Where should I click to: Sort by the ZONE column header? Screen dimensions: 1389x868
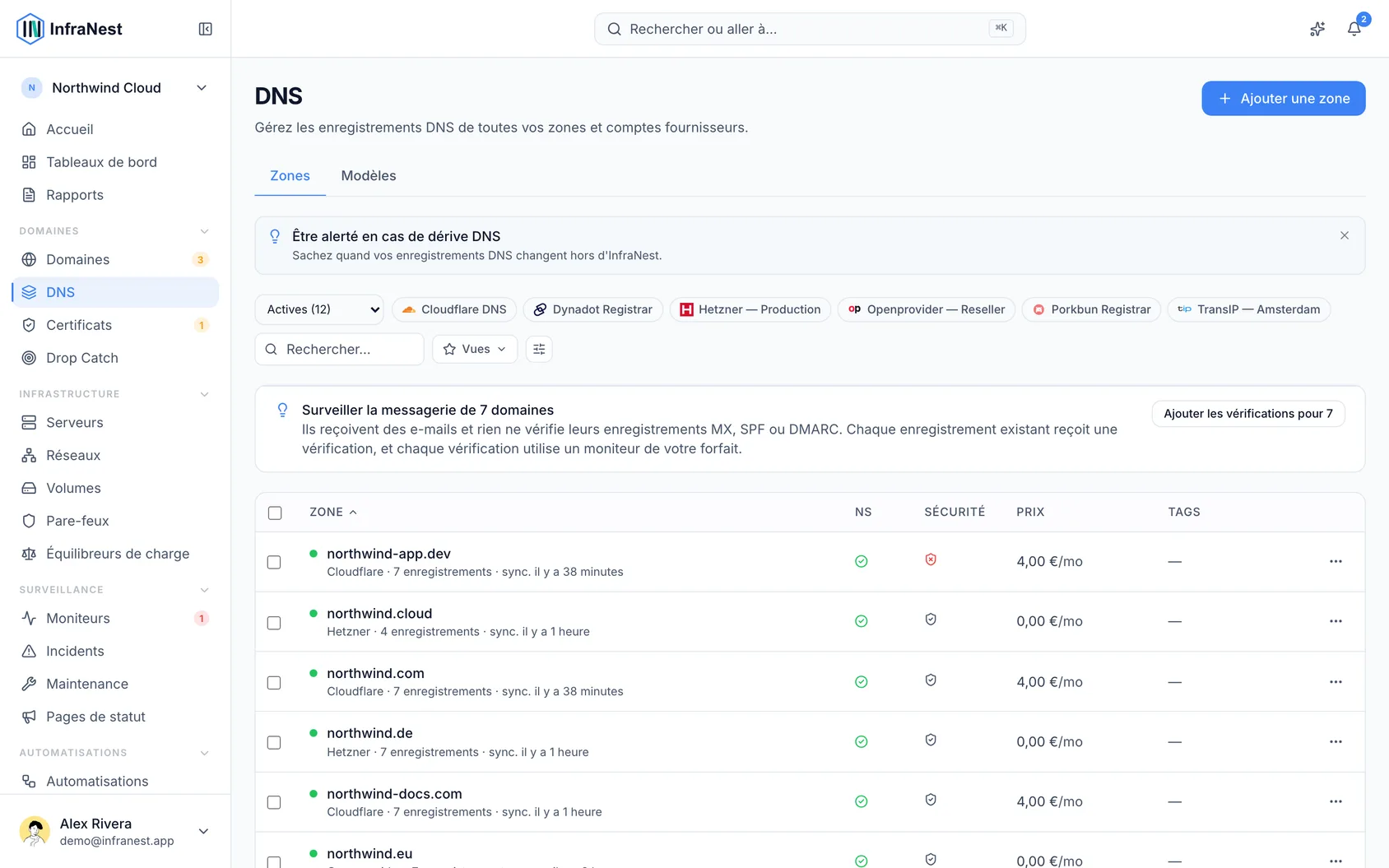click(333, 512)
